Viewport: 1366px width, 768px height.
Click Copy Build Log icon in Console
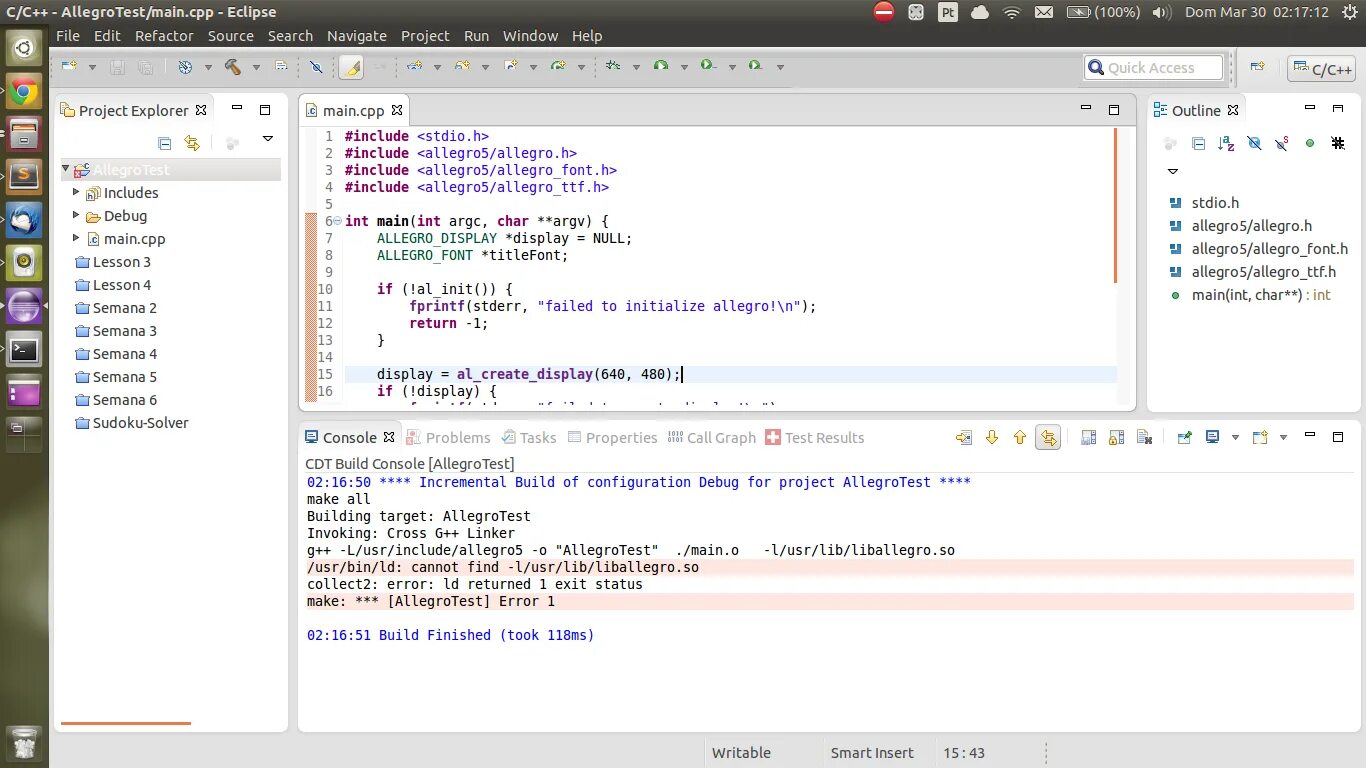[x=1089, y=437]
